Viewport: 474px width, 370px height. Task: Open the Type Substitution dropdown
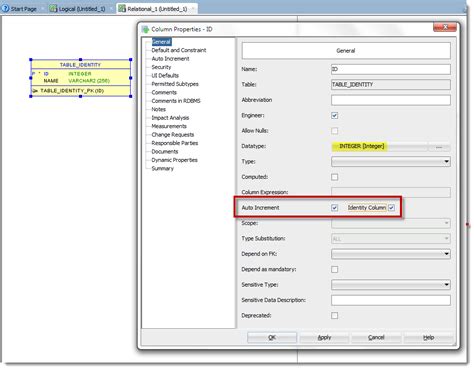coord(391,239)
